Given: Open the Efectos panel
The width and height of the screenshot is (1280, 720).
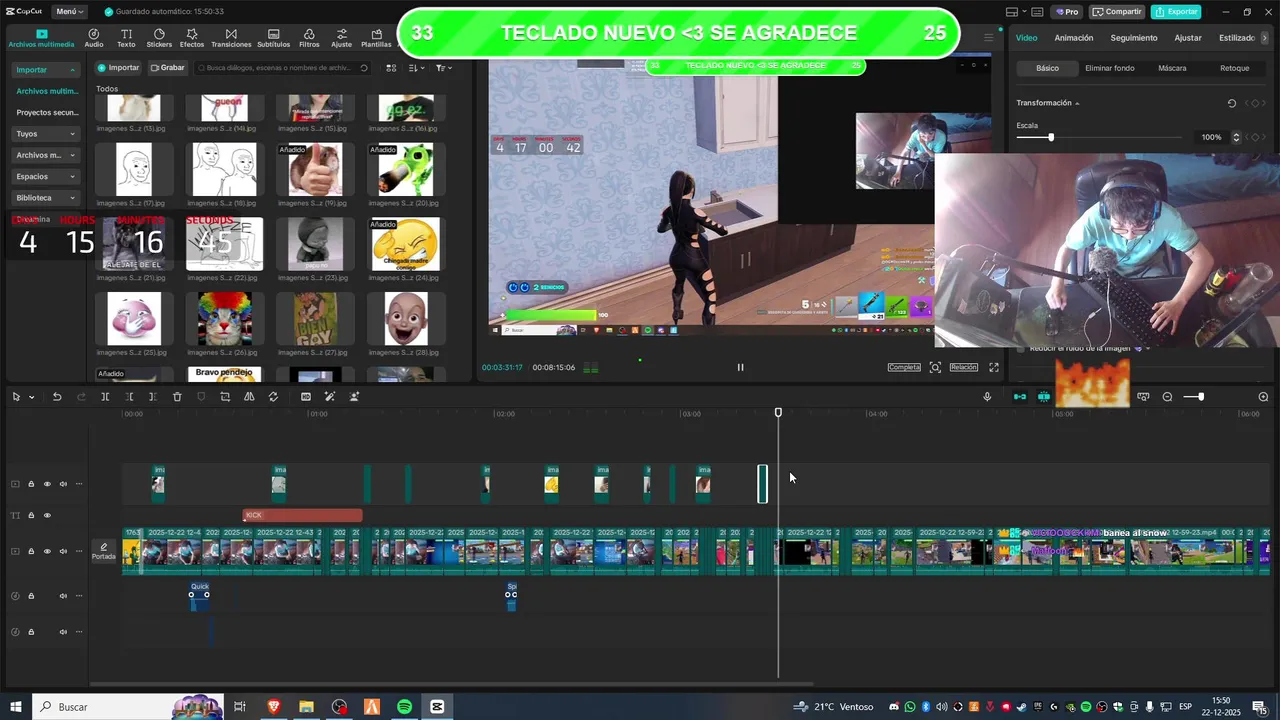Looking at the screenshot, I should pos(192,38).
